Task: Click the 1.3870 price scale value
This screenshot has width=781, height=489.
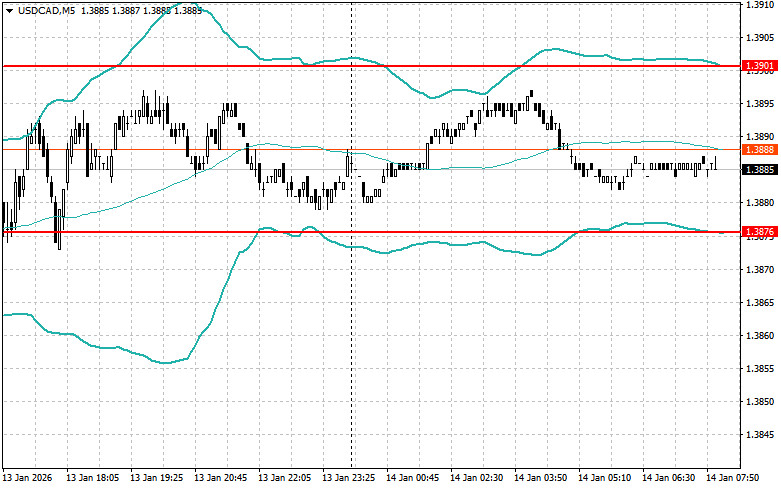Action: click(x=760, y=269)
